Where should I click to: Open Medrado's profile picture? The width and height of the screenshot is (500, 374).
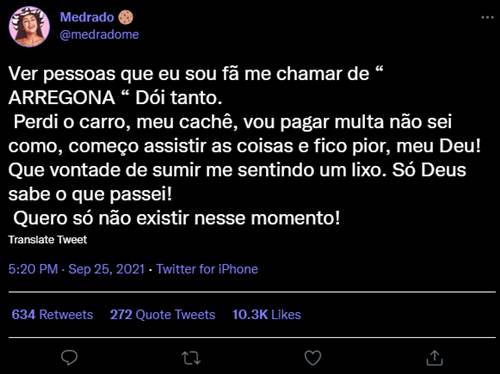[x=29, y=27]
